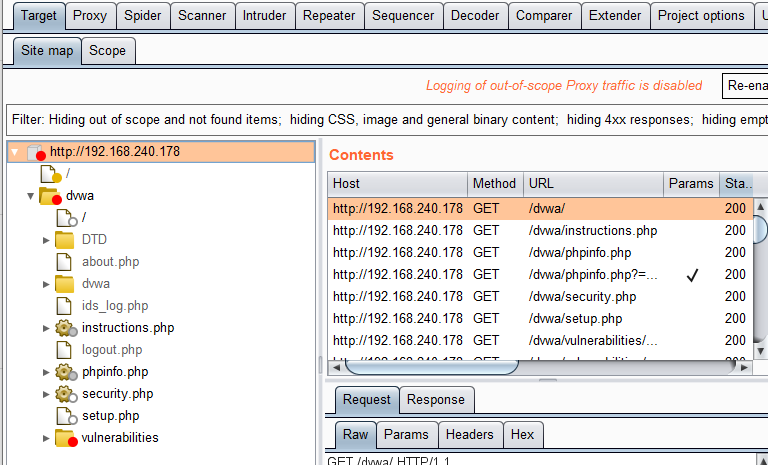Image resolution: width=768 pixels, height=465 pixels.
Task: Open the Proxy tab
Action: [90, 16]
